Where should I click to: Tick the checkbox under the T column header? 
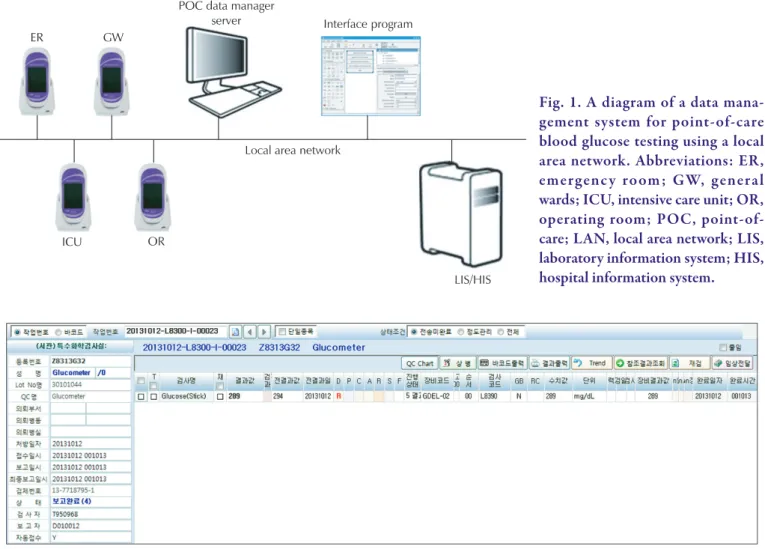pyautogui.click(x=154, y=386)
